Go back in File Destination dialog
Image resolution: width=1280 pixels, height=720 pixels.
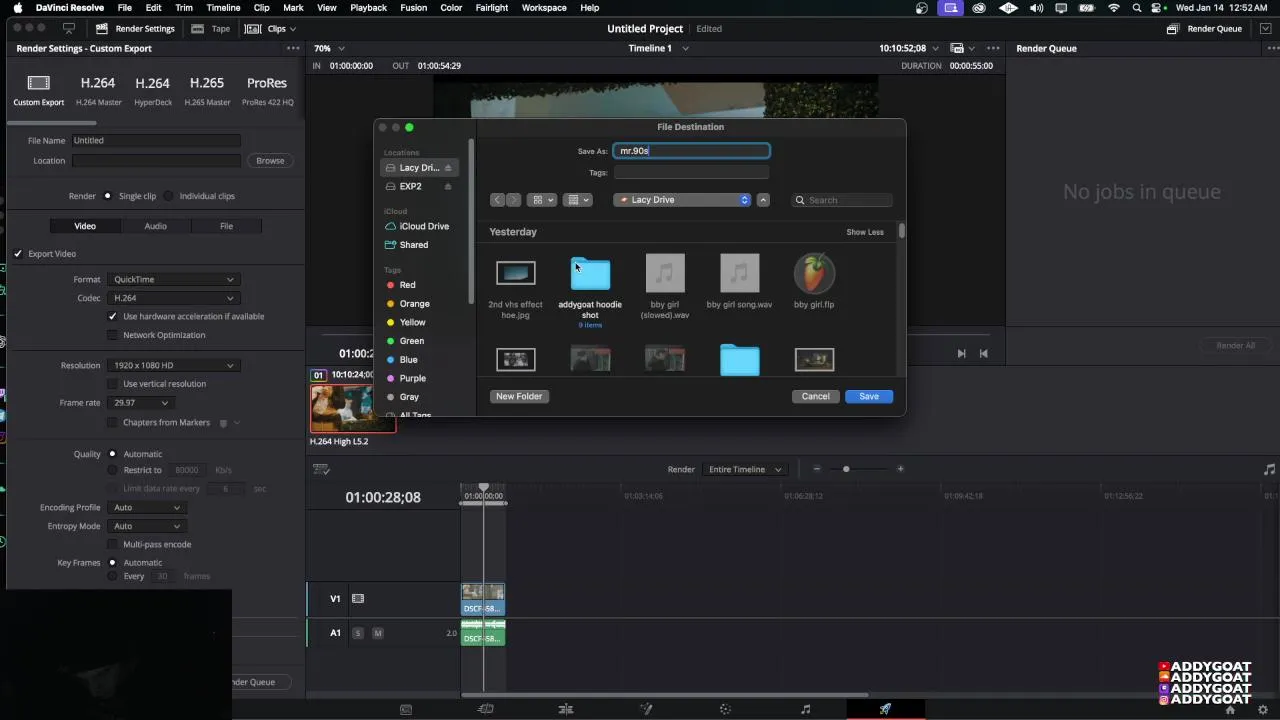tap(497, 200)
